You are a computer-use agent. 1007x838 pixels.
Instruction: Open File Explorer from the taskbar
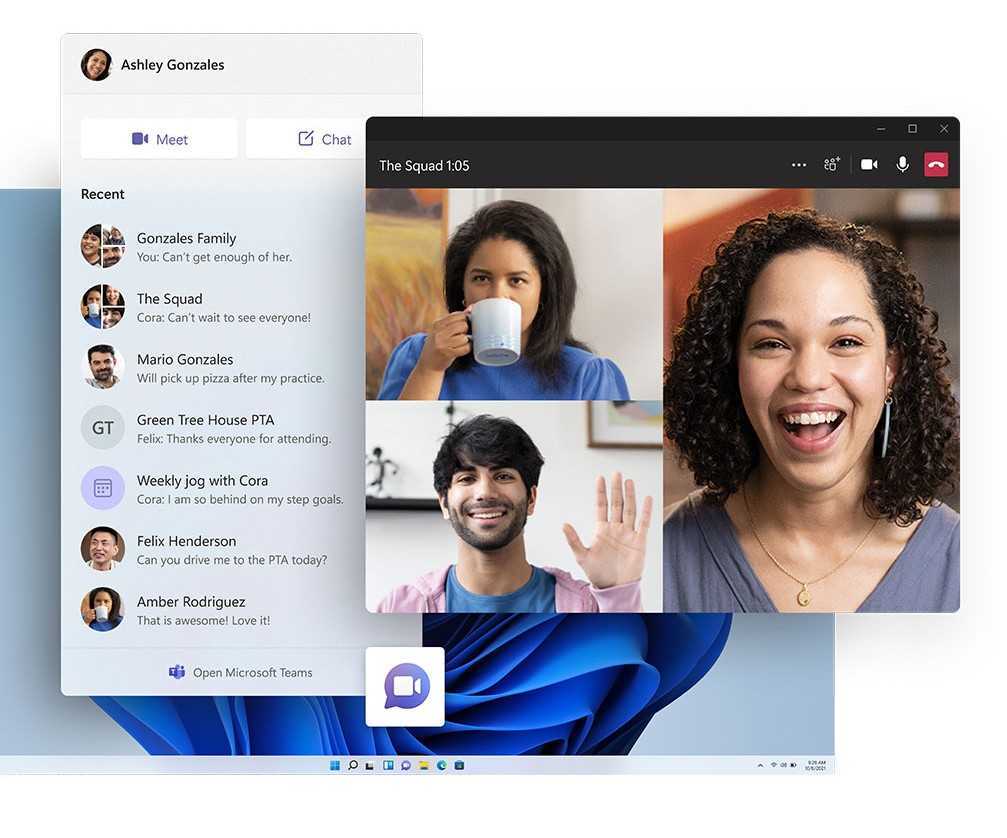[424, 766]
